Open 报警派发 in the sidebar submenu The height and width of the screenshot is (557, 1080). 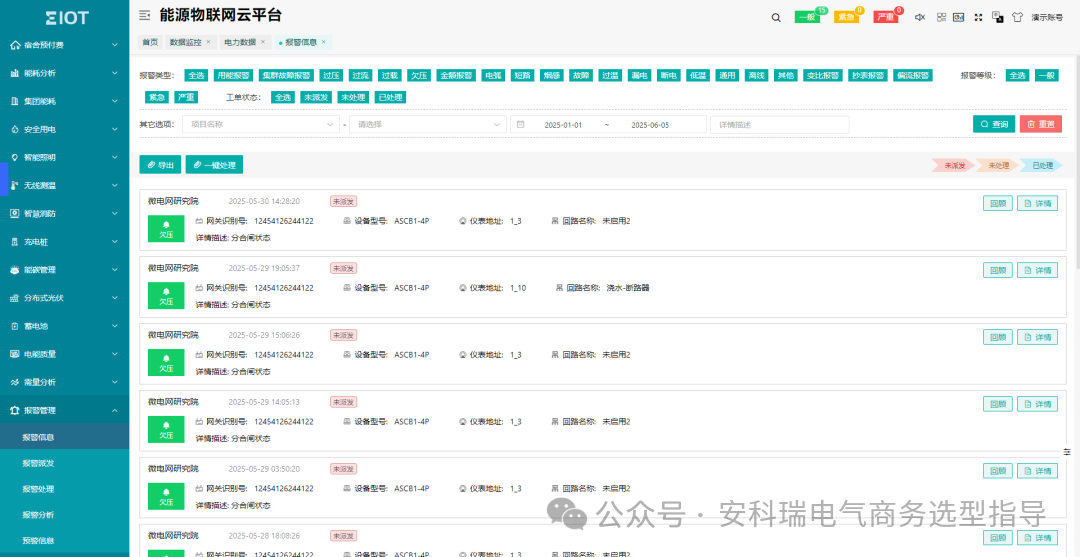tap(38, 463)
